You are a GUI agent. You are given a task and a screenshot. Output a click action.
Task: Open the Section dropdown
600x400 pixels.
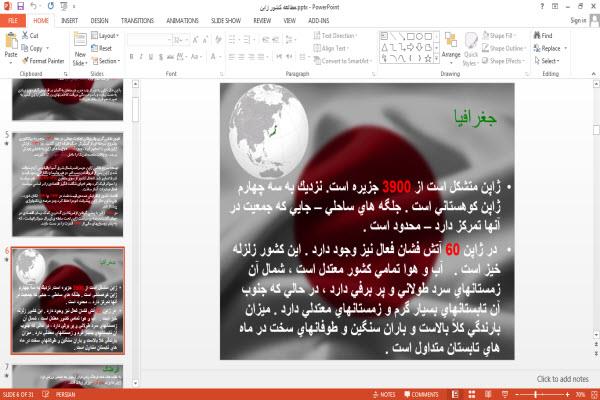click(x=106, y=61)
